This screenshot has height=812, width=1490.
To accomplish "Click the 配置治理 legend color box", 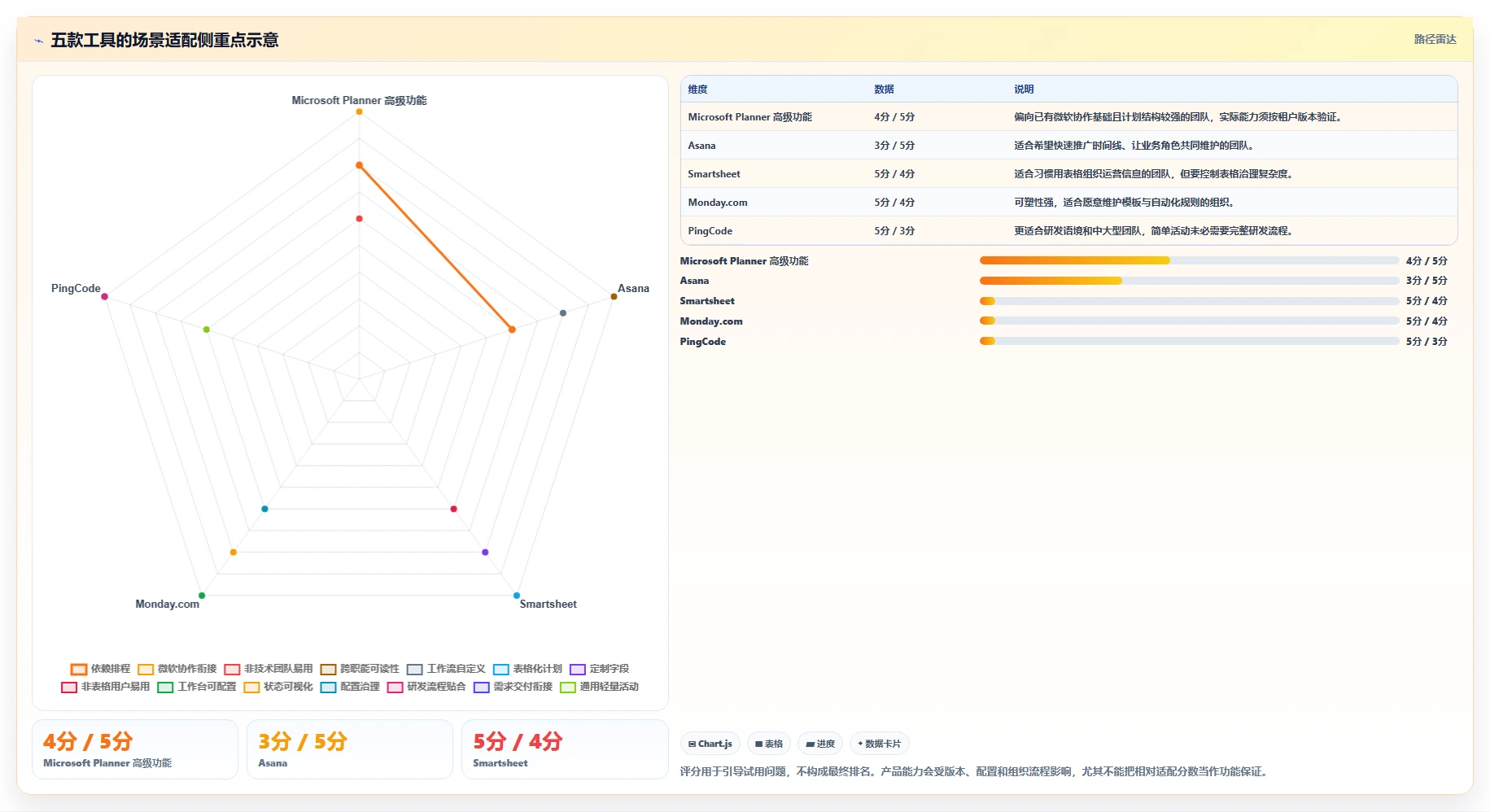I will [328, 688].
